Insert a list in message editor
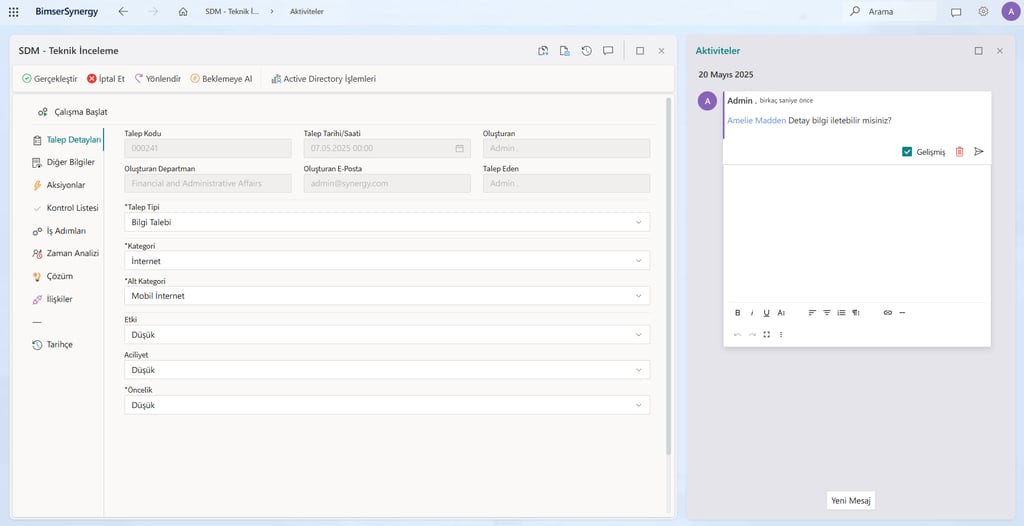1024x526 pixels. [x=841, y=313]
